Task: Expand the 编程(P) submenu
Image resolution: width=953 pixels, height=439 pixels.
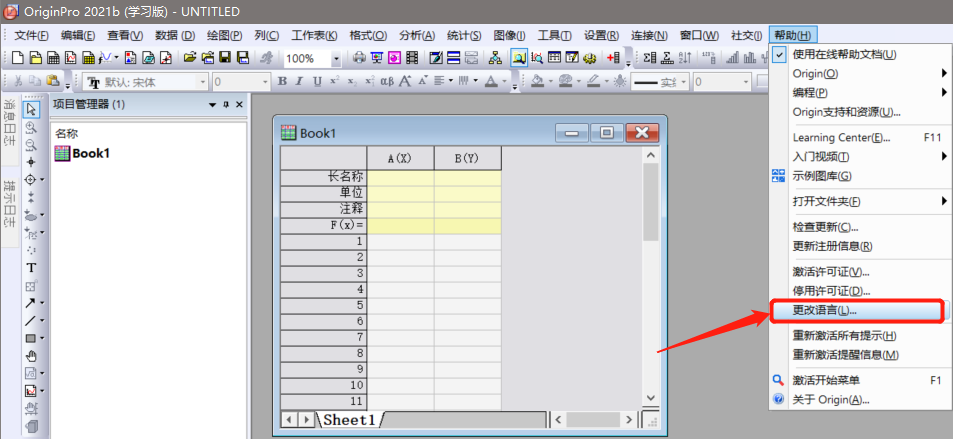Action: point(860,93)
